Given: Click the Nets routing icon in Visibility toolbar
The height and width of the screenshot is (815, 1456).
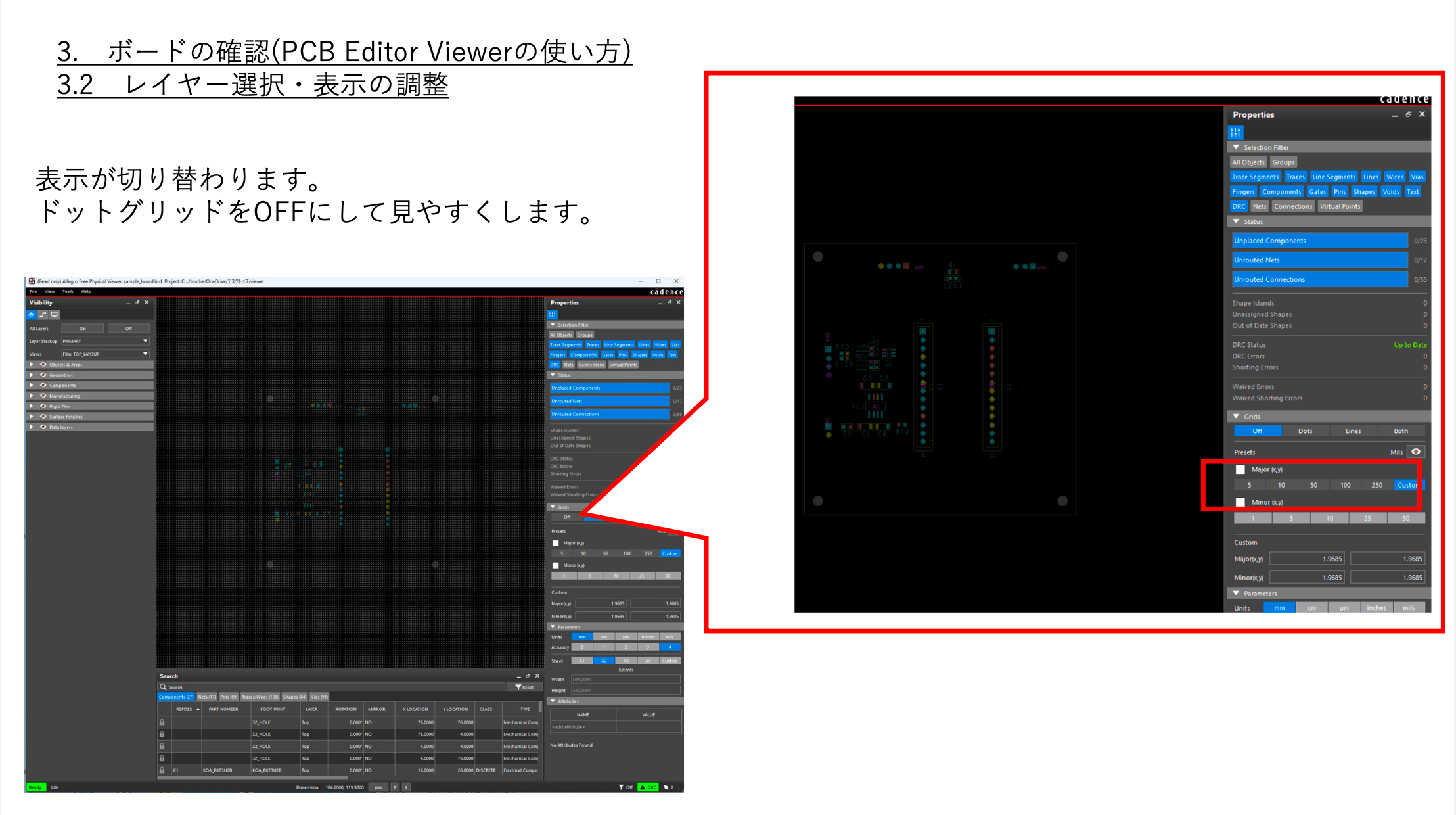Looking at the screenshot, I should point(43,315).
